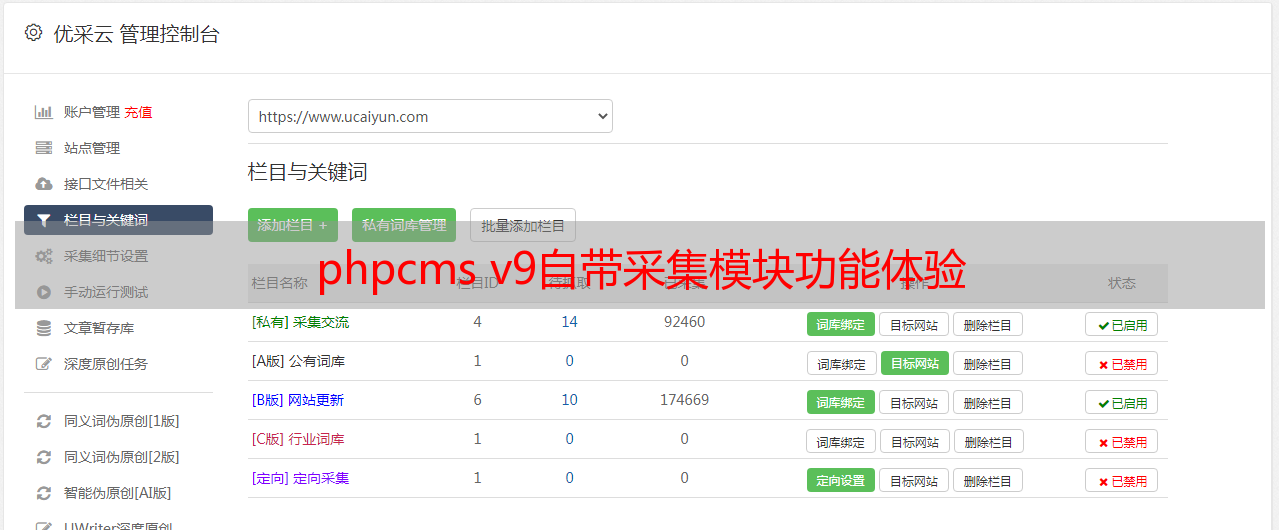Click 删除栏目 for 采集交流 row
Viewport: 1279px width, 530px height.
[988, 324]
